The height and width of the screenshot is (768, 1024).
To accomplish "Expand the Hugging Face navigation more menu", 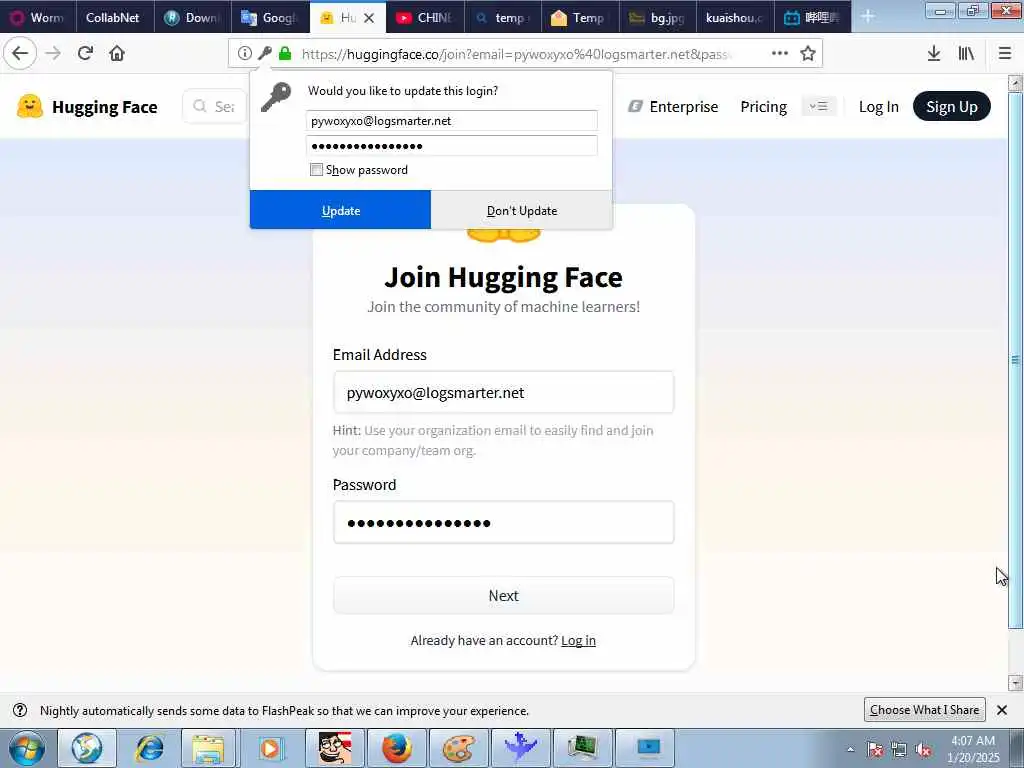I will (x=818, y=106).
